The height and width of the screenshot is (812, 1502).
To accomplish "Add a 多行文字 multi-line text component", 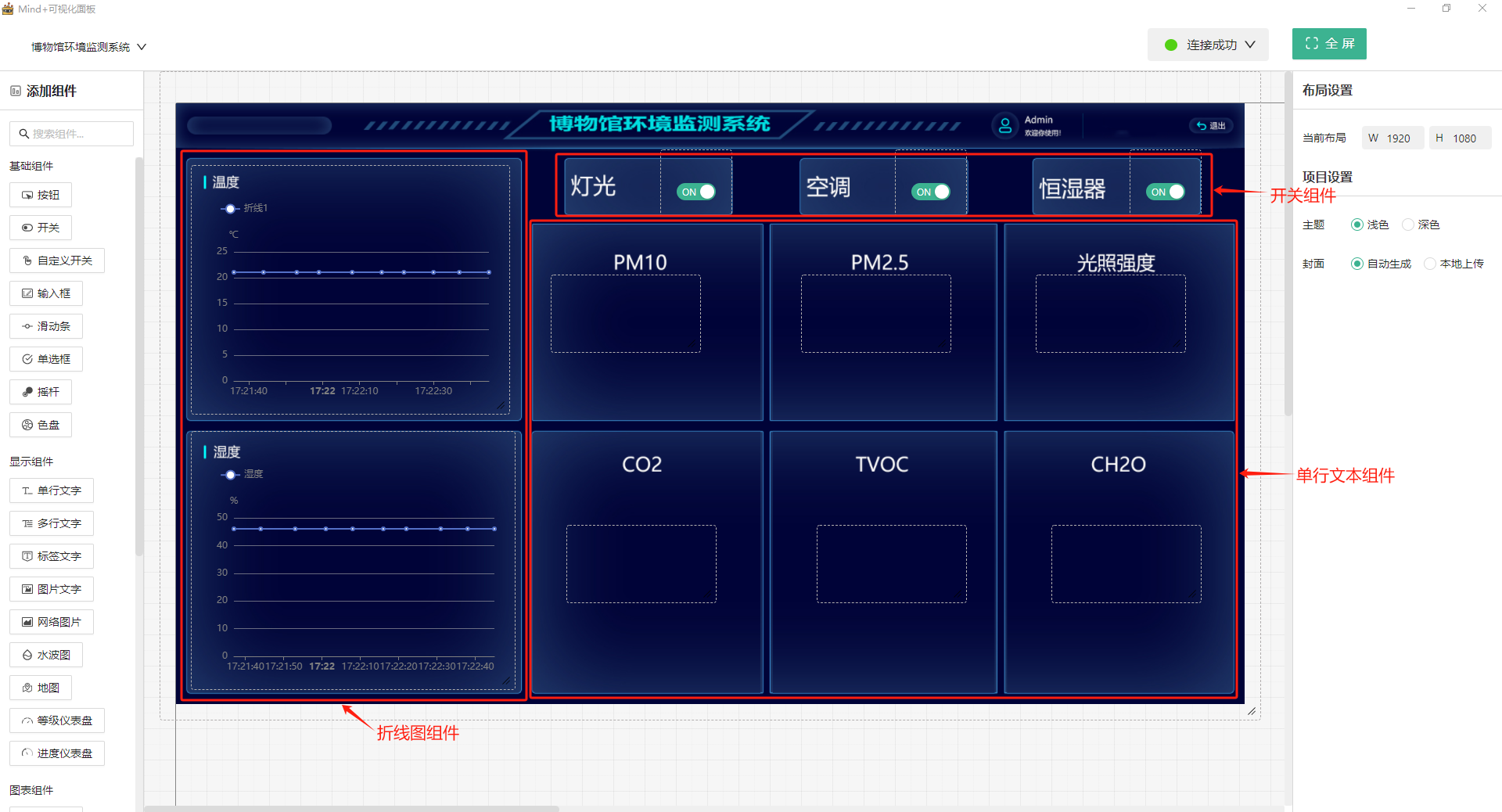I will [x=52, y=523].
